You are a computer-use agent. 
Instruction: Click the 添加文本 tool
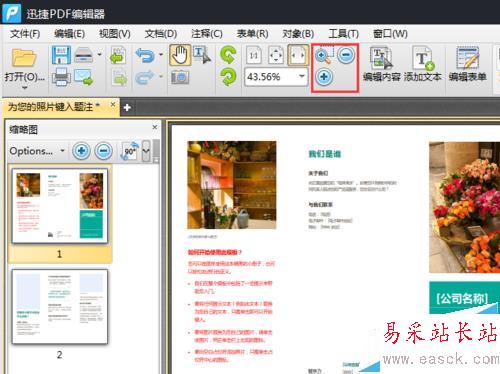click(x=423, y=64)
